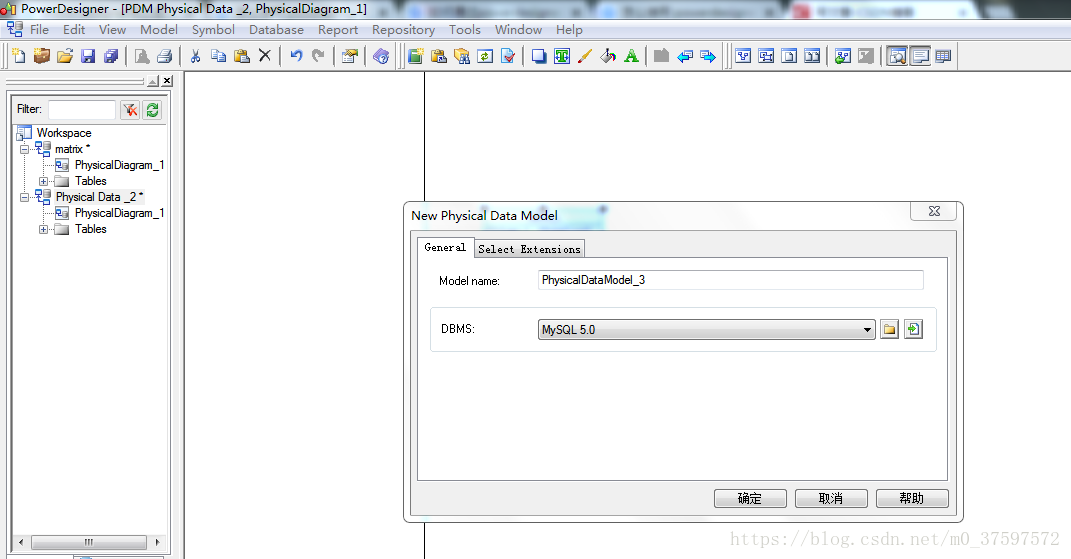Open the Properties toolbar icon

pyautogui.click(x=350, y=56)
